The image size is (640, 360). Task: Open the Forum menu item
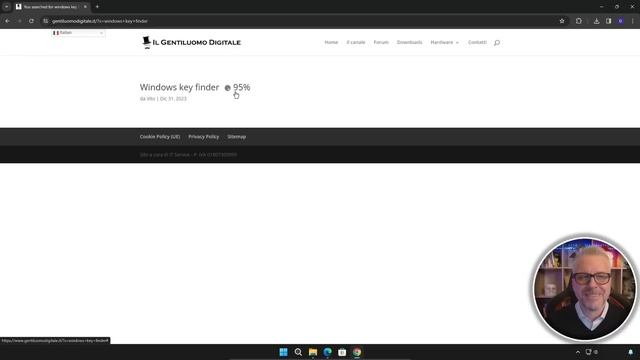[381, 42]
